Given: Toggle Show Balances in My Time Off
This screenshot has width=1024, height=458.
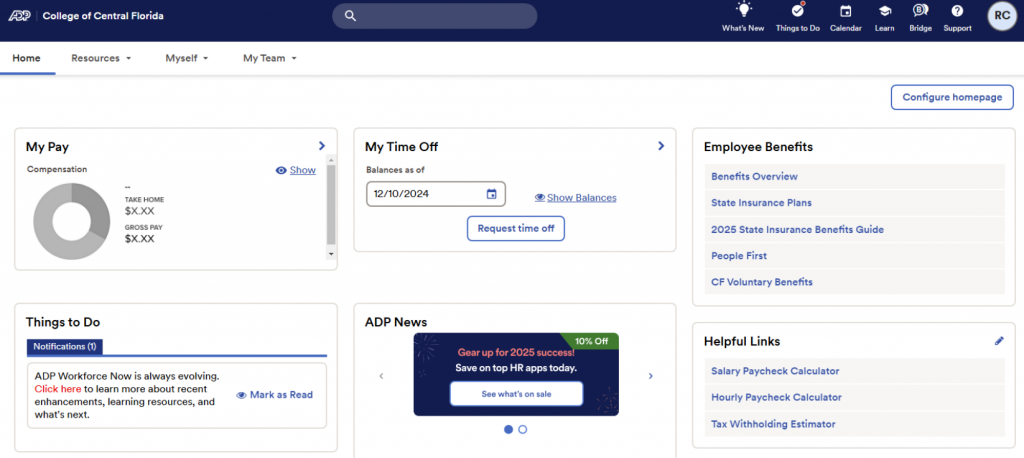Looking at the screenshot, I should point(576,198).
